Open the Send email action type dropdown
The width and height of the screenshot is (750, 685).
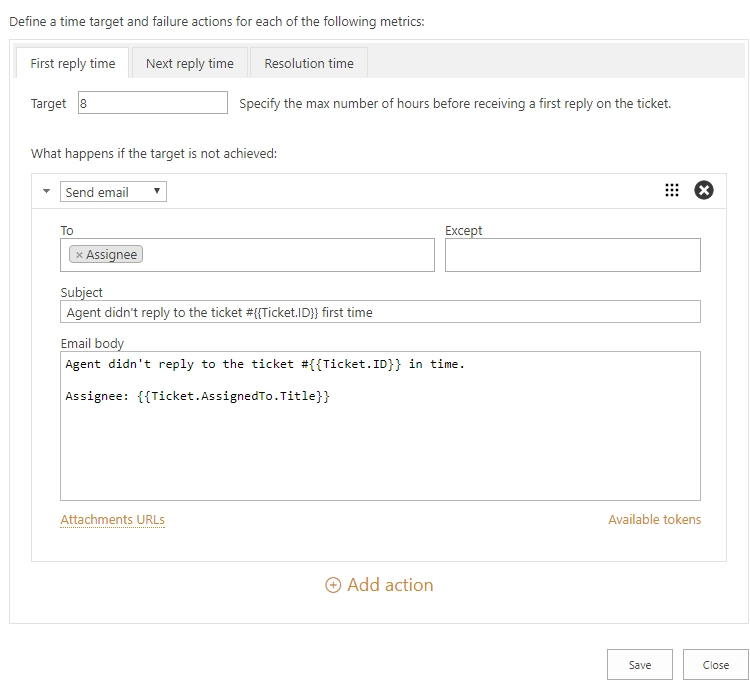113,192
